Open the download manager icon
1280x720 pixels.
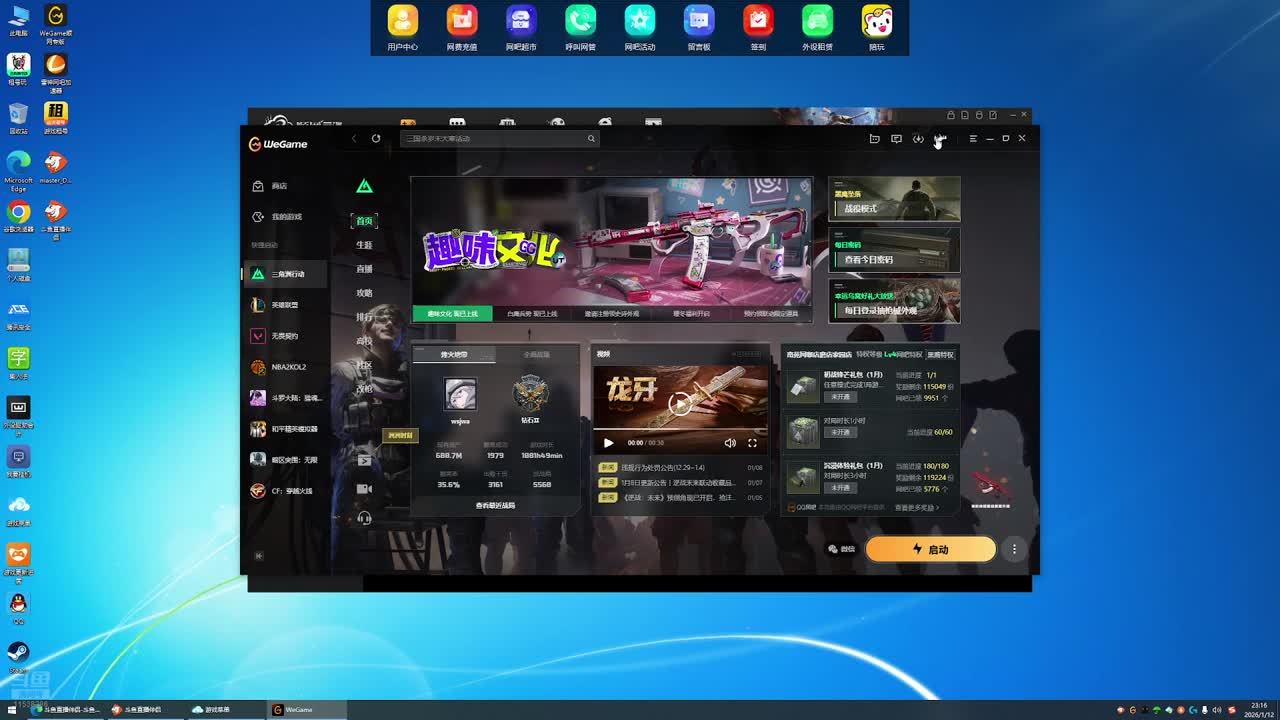click(x=918, y=139)
